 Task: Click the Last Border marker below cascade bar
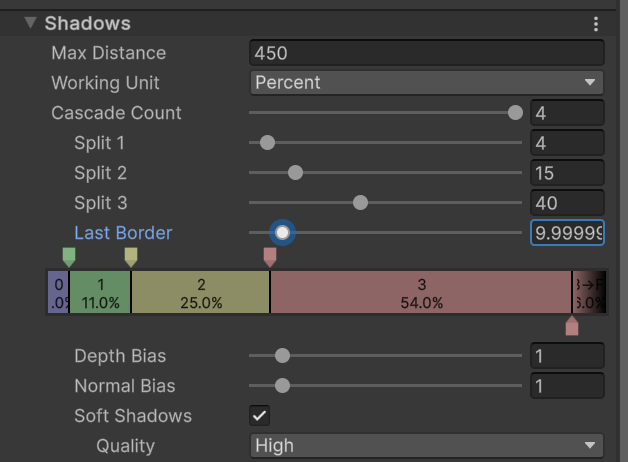pyautogui.click(x=571, y=326)
